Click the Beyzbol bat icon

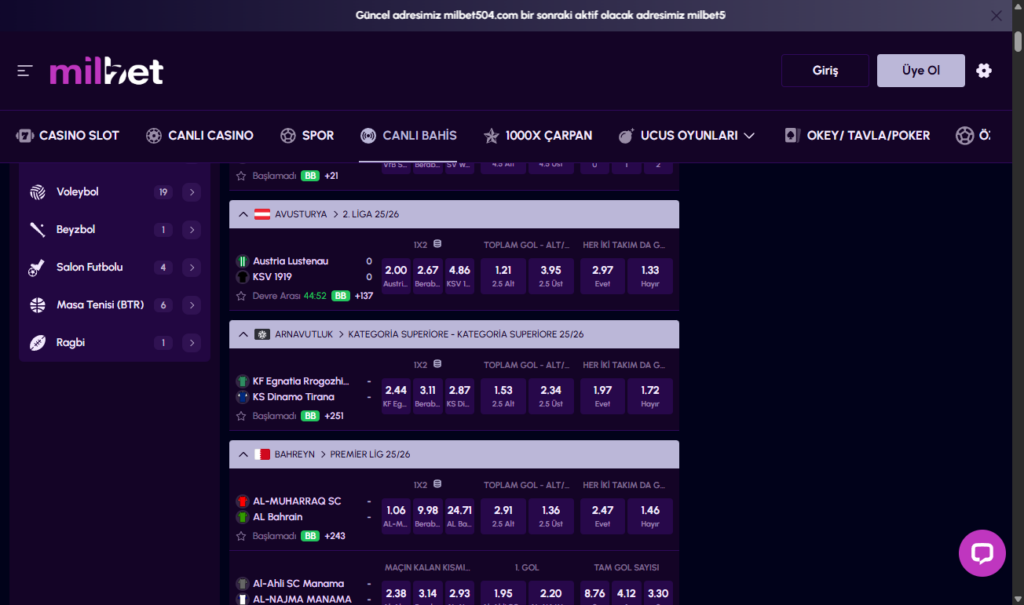(x=37, y=229)
